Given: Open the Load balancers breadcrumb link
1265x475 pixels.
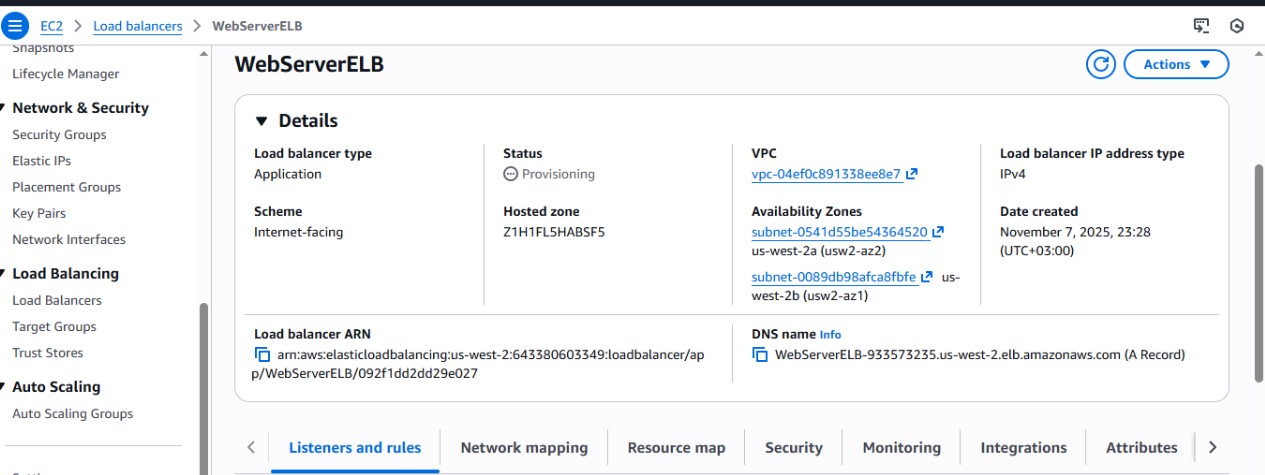Looking at the screenshot, I should point(137,26).
